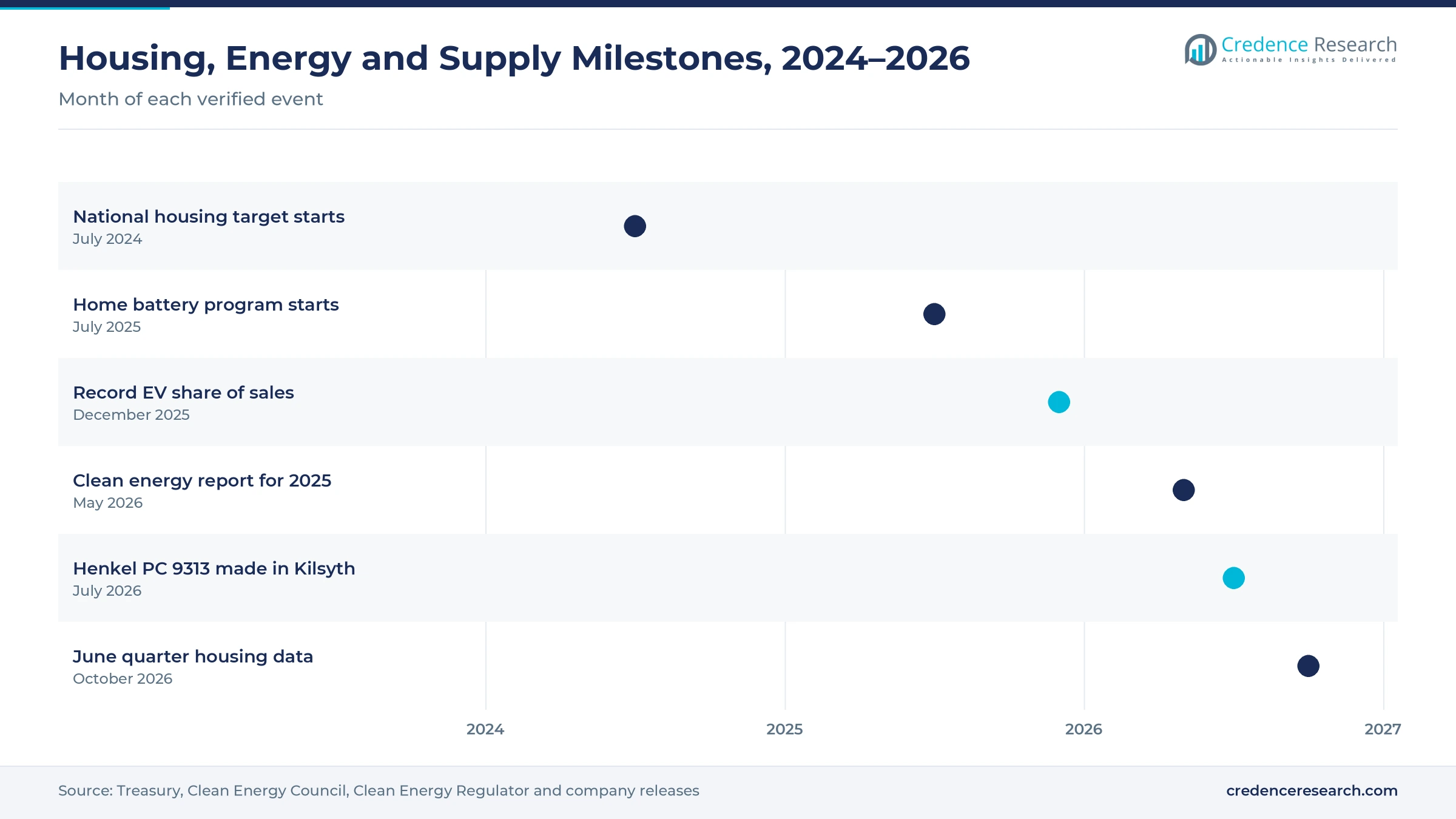This screenshot has height=819, width=1456.
Task: Click the 2024 axis label
Action: coord(485,729)
